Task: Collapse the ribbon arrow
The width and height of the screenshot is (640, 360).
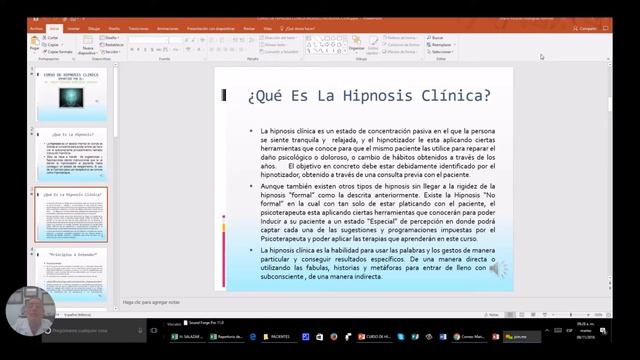Action: pyautogui.click(x=608, y=59)
